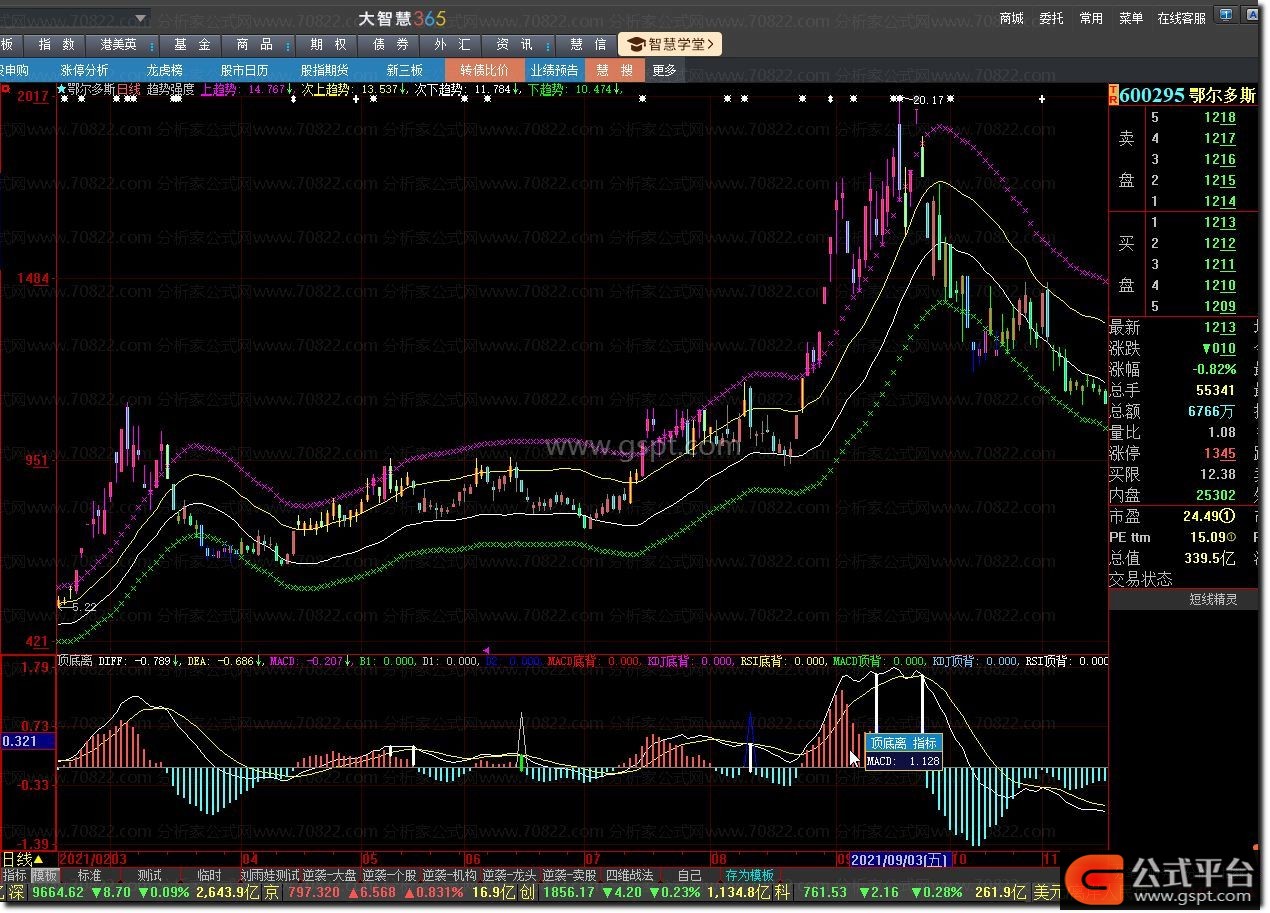Click the 2021/09/03(五) date marker
The width and height of the screenshot is (1270, 913).
click(901, 859)
